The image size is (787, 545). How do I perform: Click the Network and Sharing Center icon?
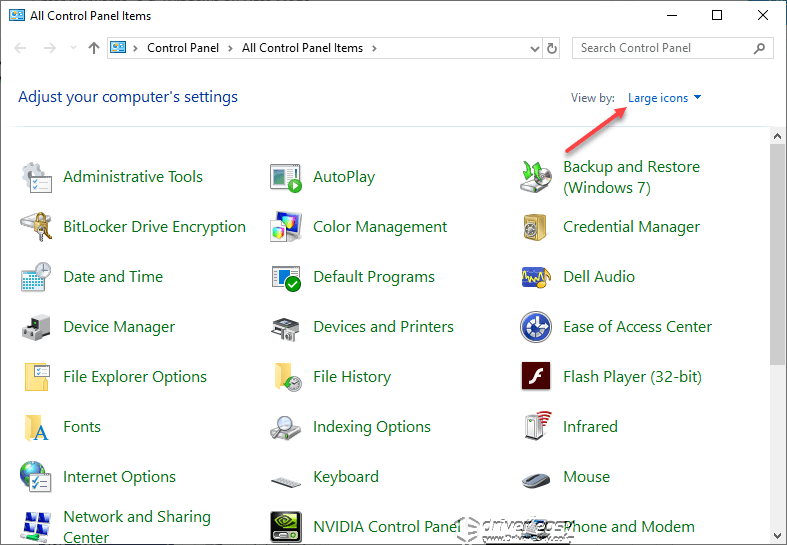[x=36, y=526]
